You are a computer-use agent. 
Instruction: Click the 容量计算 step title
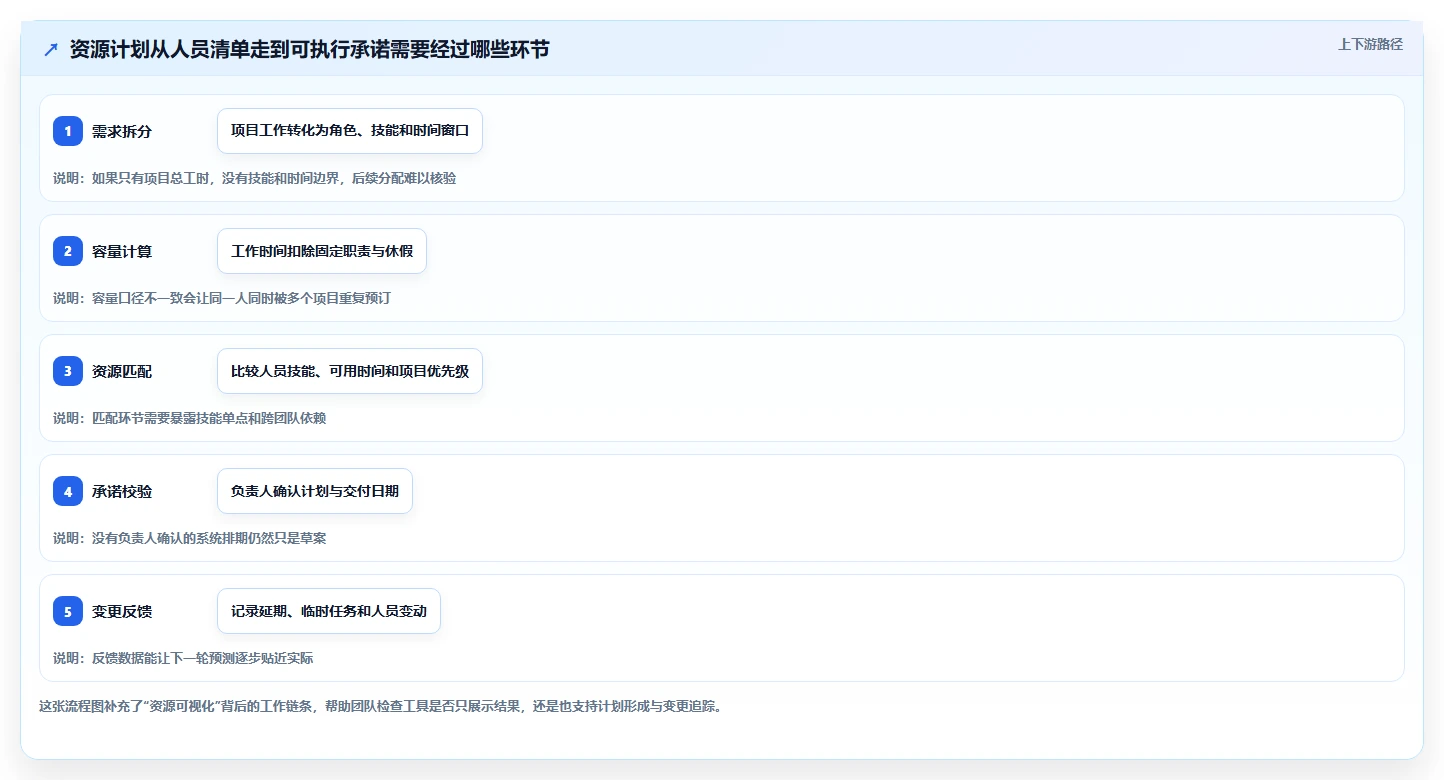[x=122, y=252]
